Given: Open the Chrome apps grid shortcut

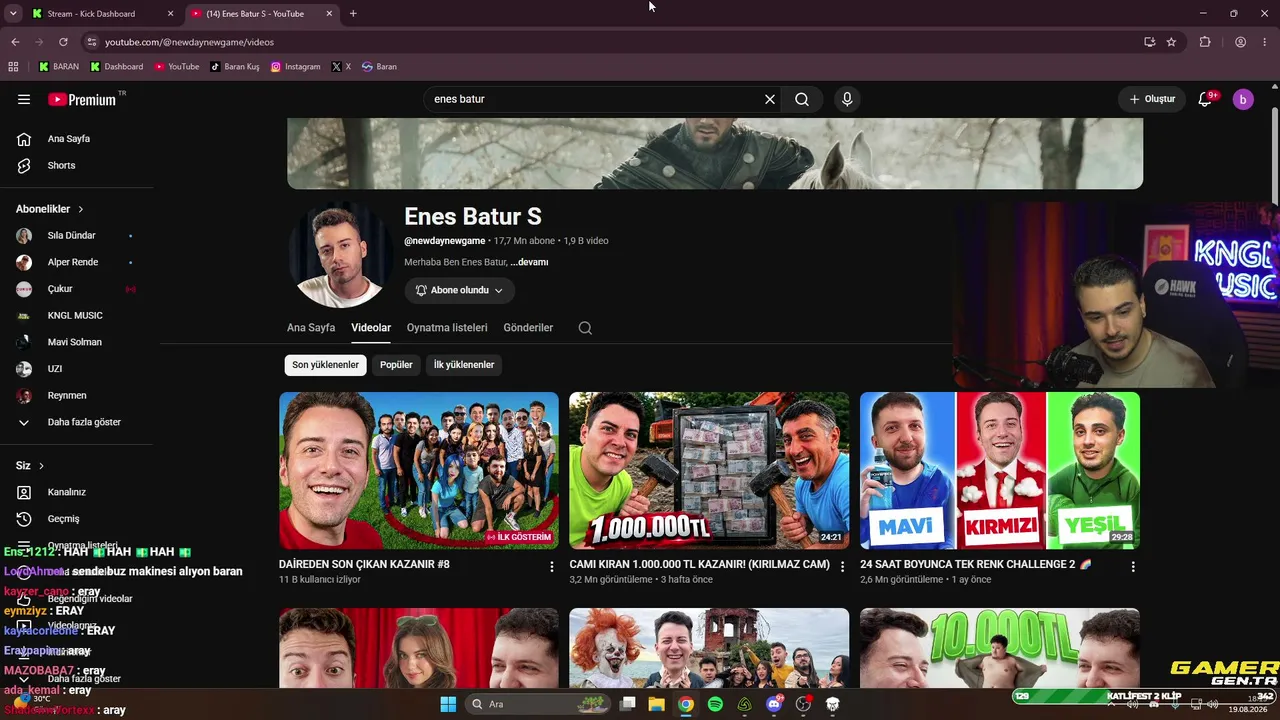Looking at the screenshot, I should click(x=13, y=67).
